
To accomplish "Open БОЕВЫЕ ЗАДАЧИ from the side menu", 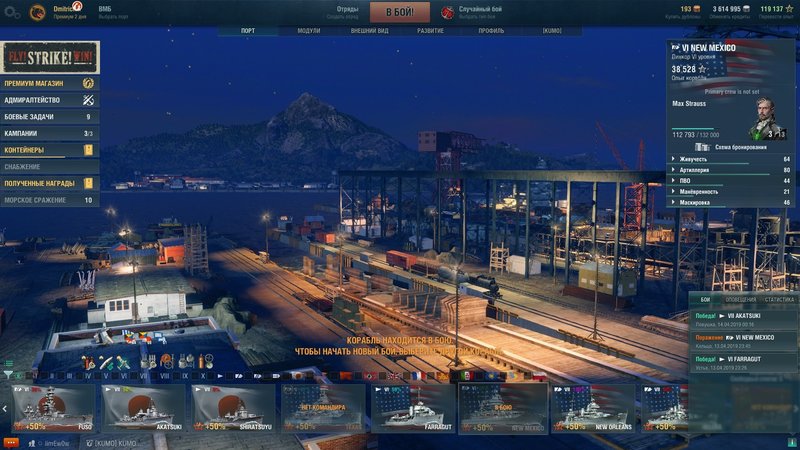I will [x=49, y=117].
